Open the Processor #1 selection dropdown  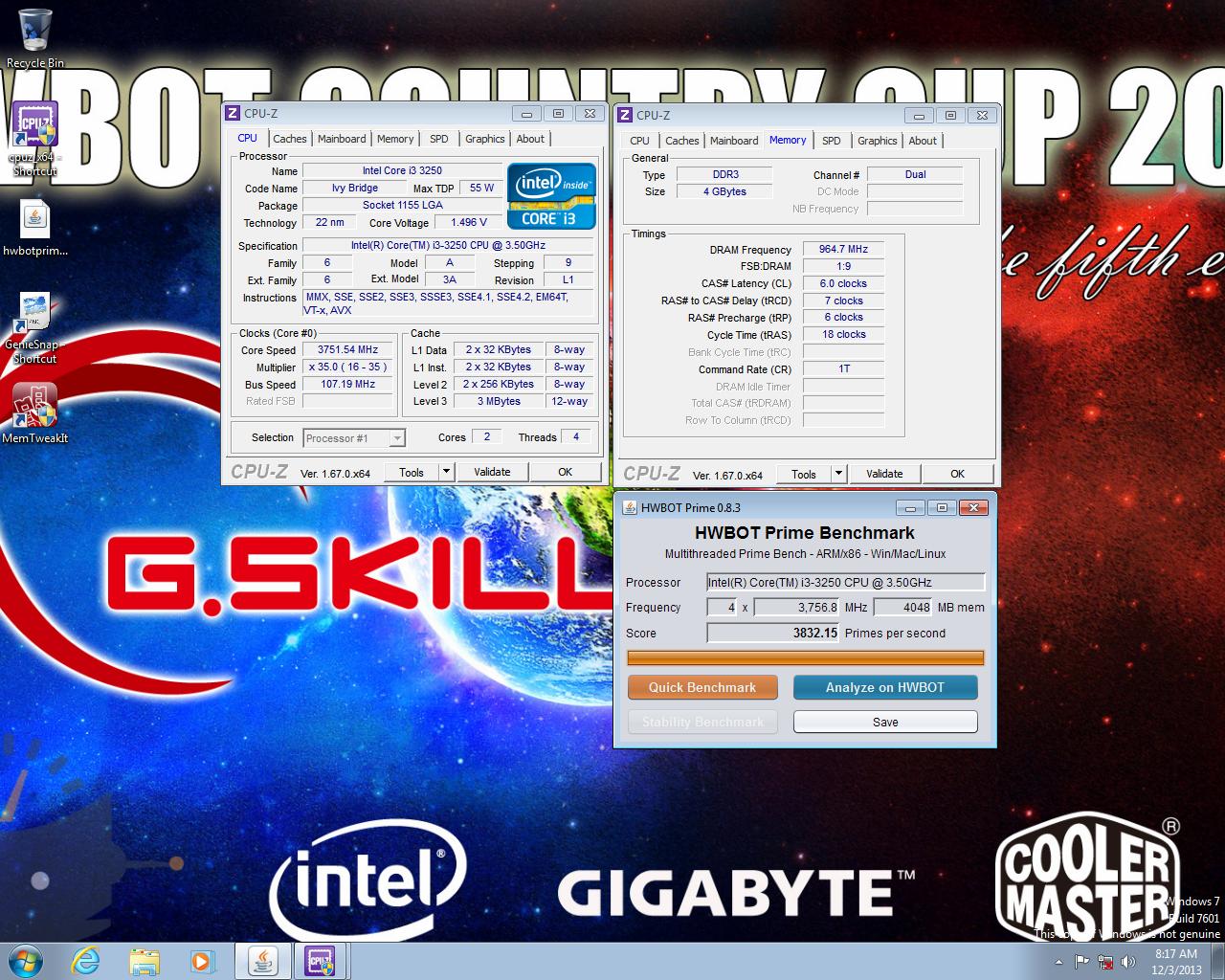click(354, 438)
